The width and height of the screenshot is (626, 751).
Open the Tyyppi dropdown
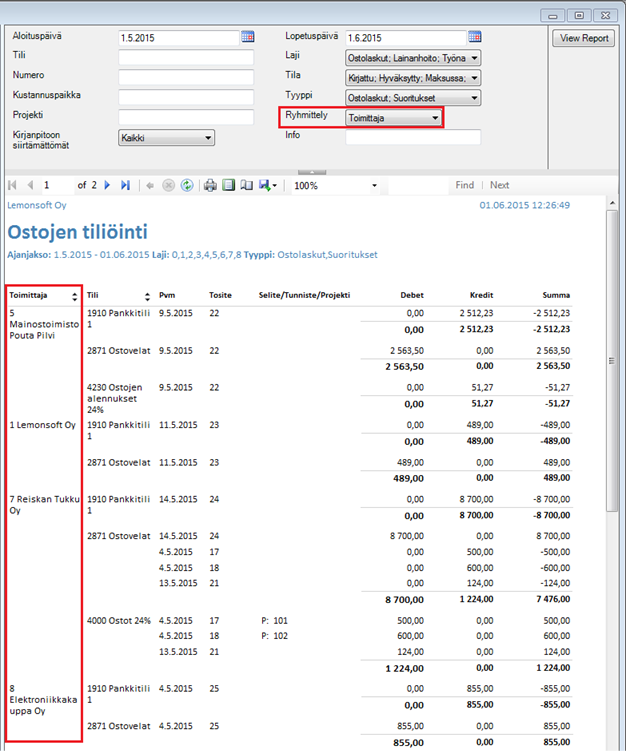pyautogui.click(x=413, y=98)
